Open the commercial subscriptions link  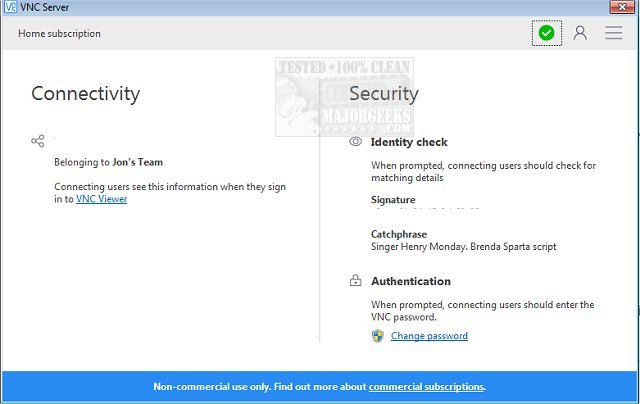(426, 386)
